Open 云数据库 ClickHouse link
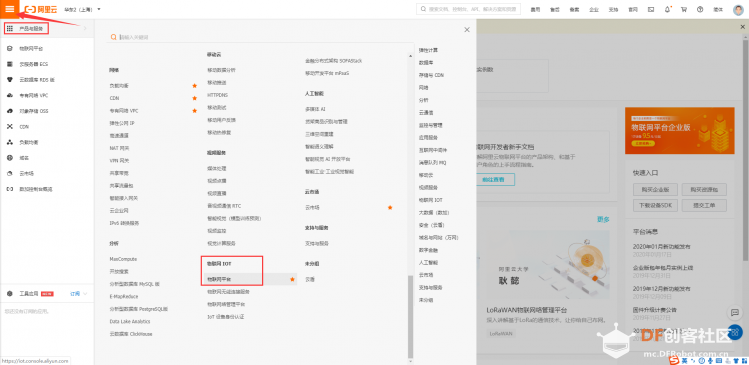The image size is (749, 365). click(x=131, y=334)
